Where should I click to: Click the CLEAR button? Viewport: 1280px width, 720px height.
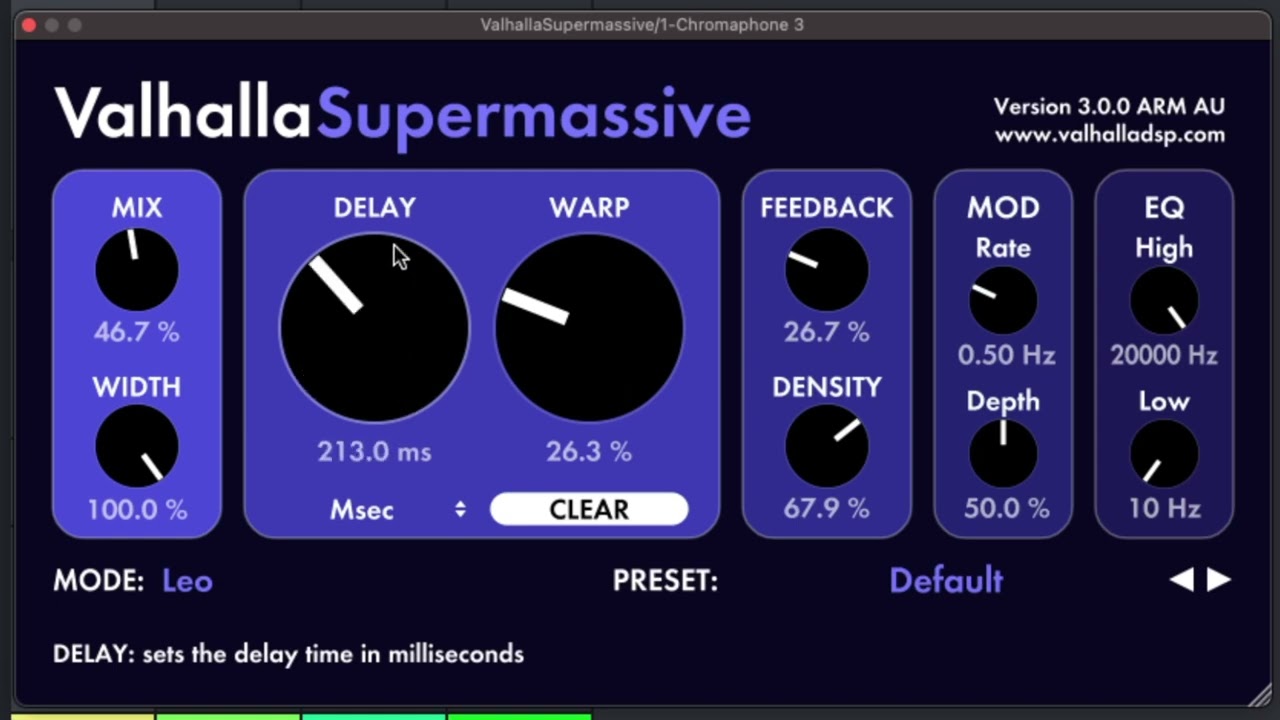[589, 509]
